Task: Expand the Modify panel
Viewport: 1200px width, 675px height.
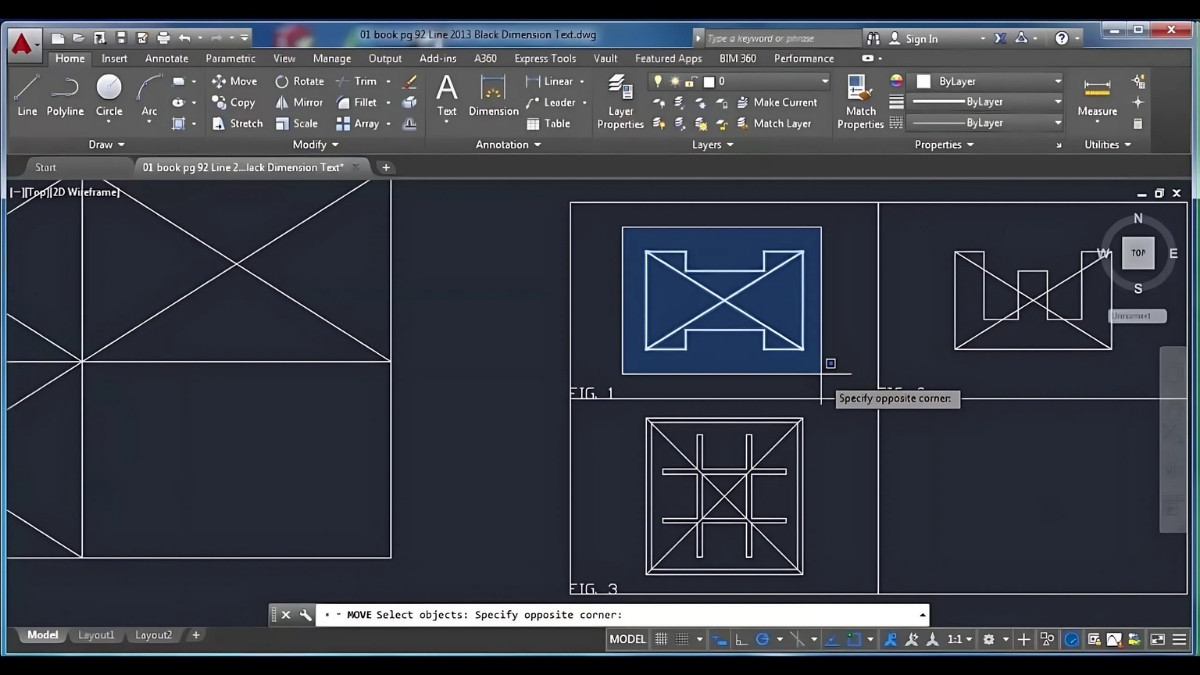Action: [315, 144]
